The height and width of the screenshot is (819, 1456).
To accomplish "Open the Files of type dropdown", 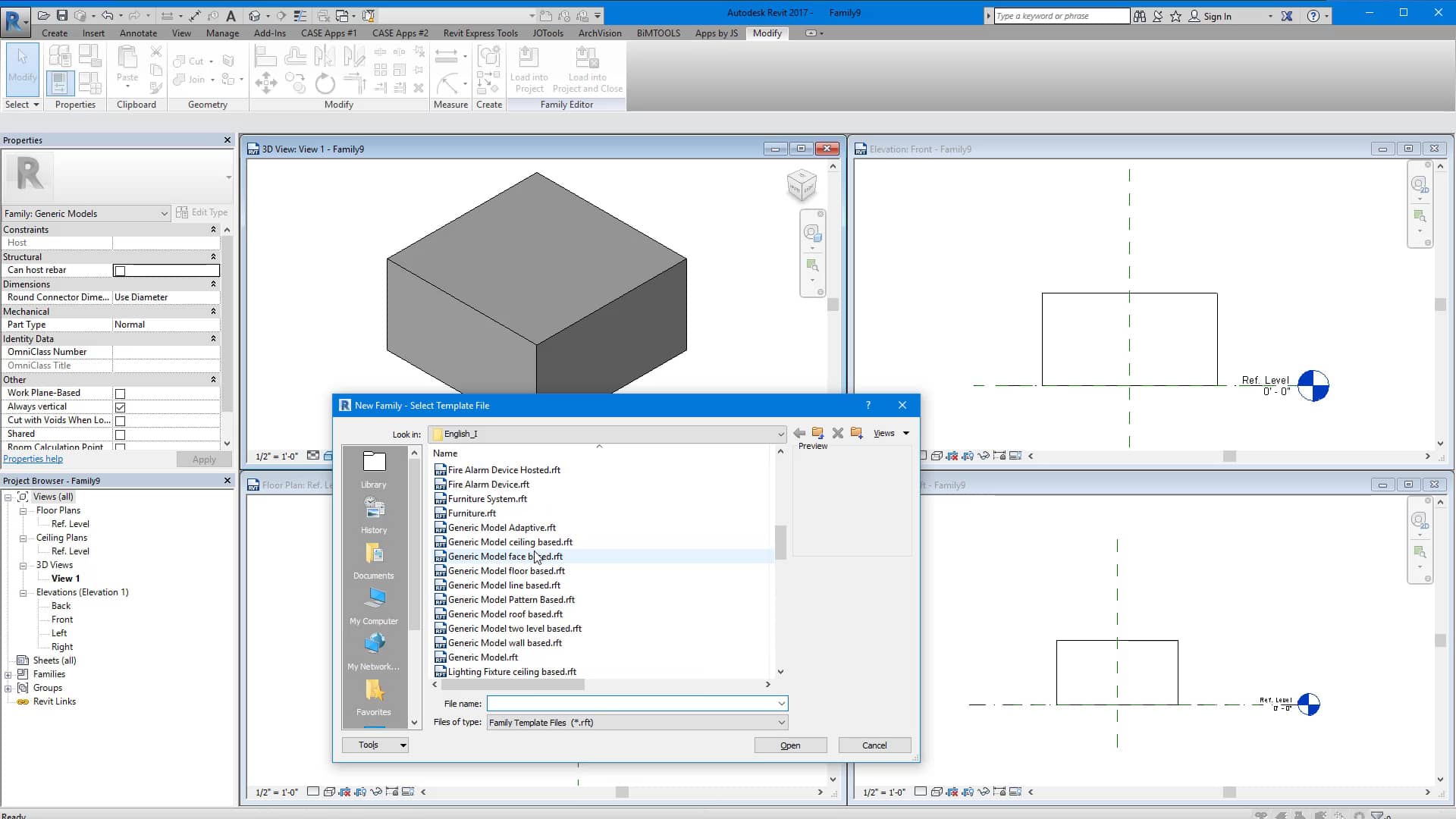I will tap(781, 722).
